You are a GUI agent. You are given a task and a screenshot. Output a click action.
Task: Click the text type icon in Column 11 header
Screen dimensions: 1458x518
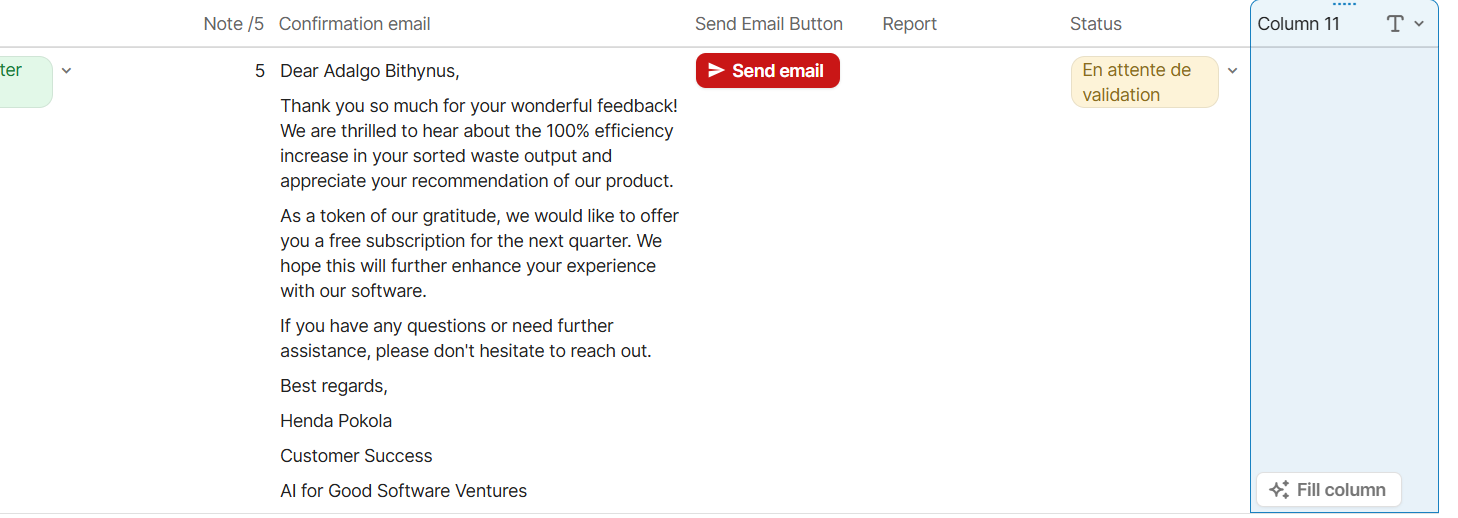coord(1395,24)
